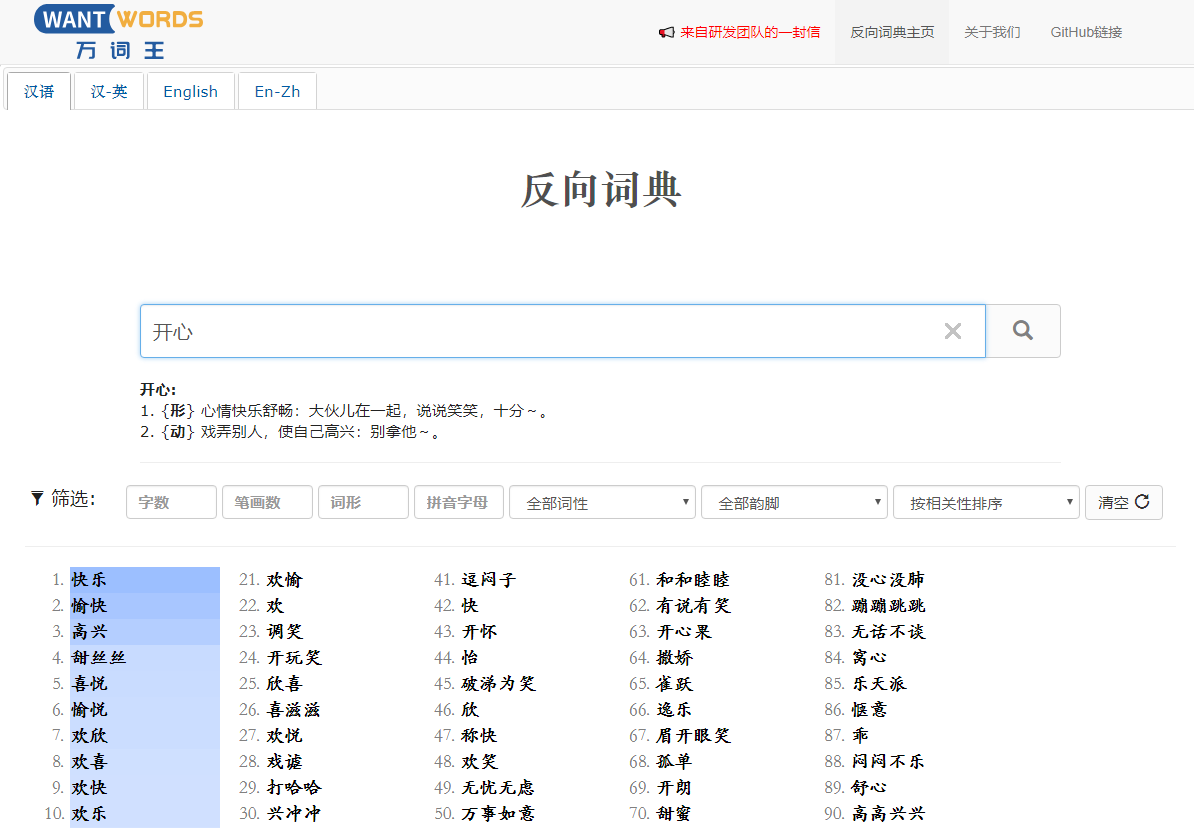Viewport: 1194px width, 828px height.
Task: Select result word 喜滋滋
Action: [x=294, y=709]
